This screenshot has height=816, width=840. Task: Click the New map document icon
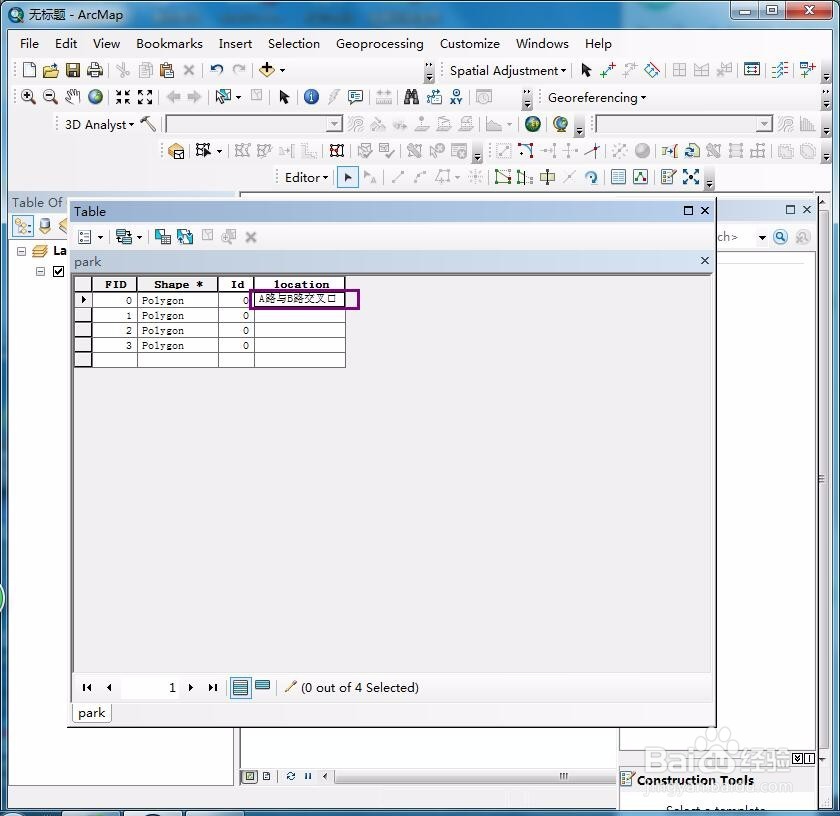tap(29, 70)
